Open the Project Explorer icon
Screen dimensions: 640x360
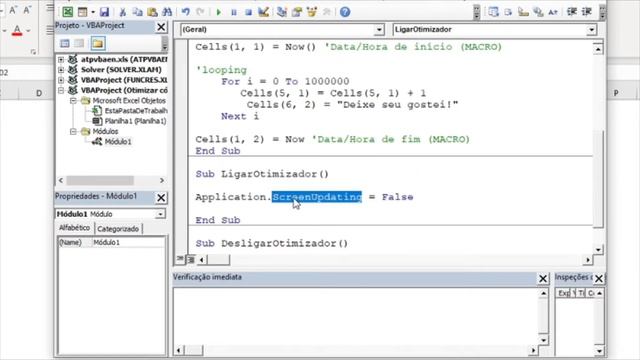pyautogui.click(x=282, y=12)
